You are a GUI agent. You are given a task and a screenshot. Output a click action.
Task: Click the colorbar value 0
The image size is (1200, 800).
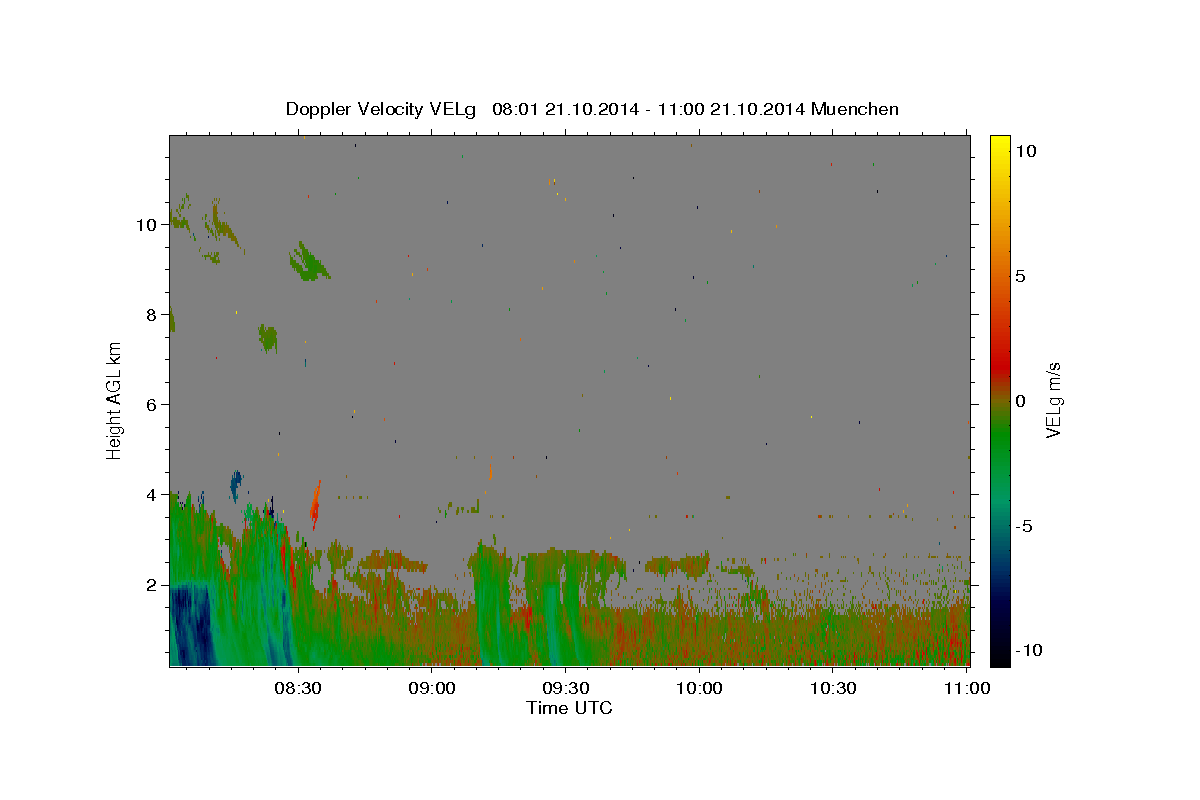[1020, 401]
